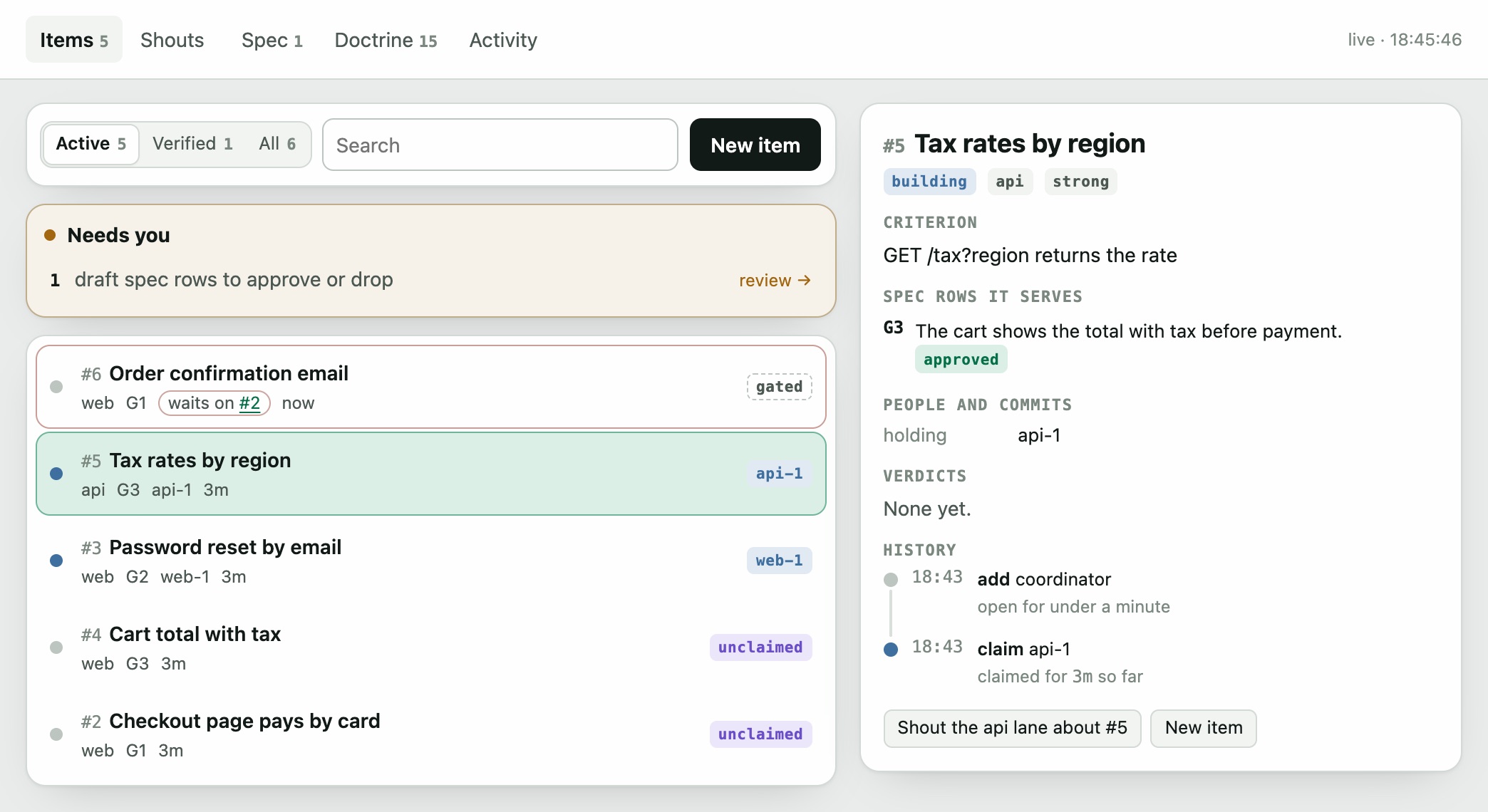
Task: Click the criterion text GET /tax?region
Action: point(1030,256)
